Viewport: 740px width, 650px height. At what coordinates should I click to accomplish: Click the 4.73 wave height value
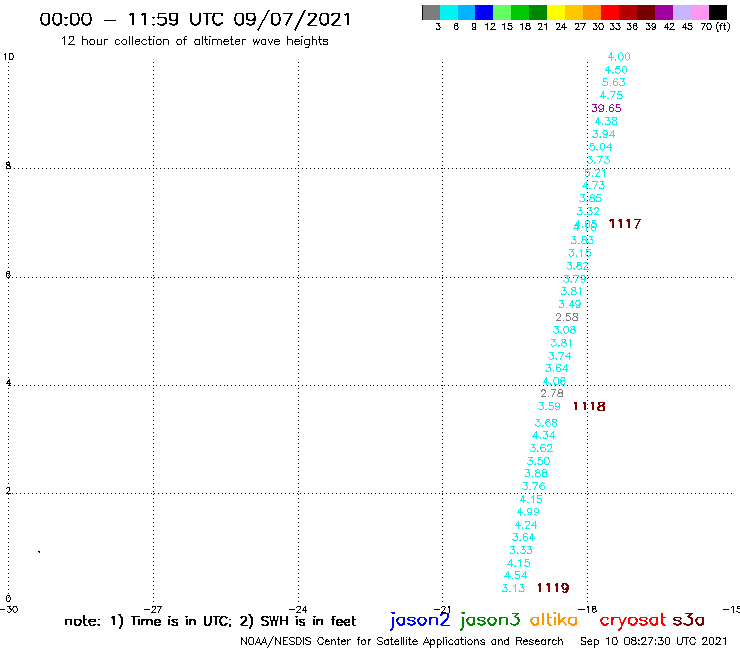click(593, 185)
